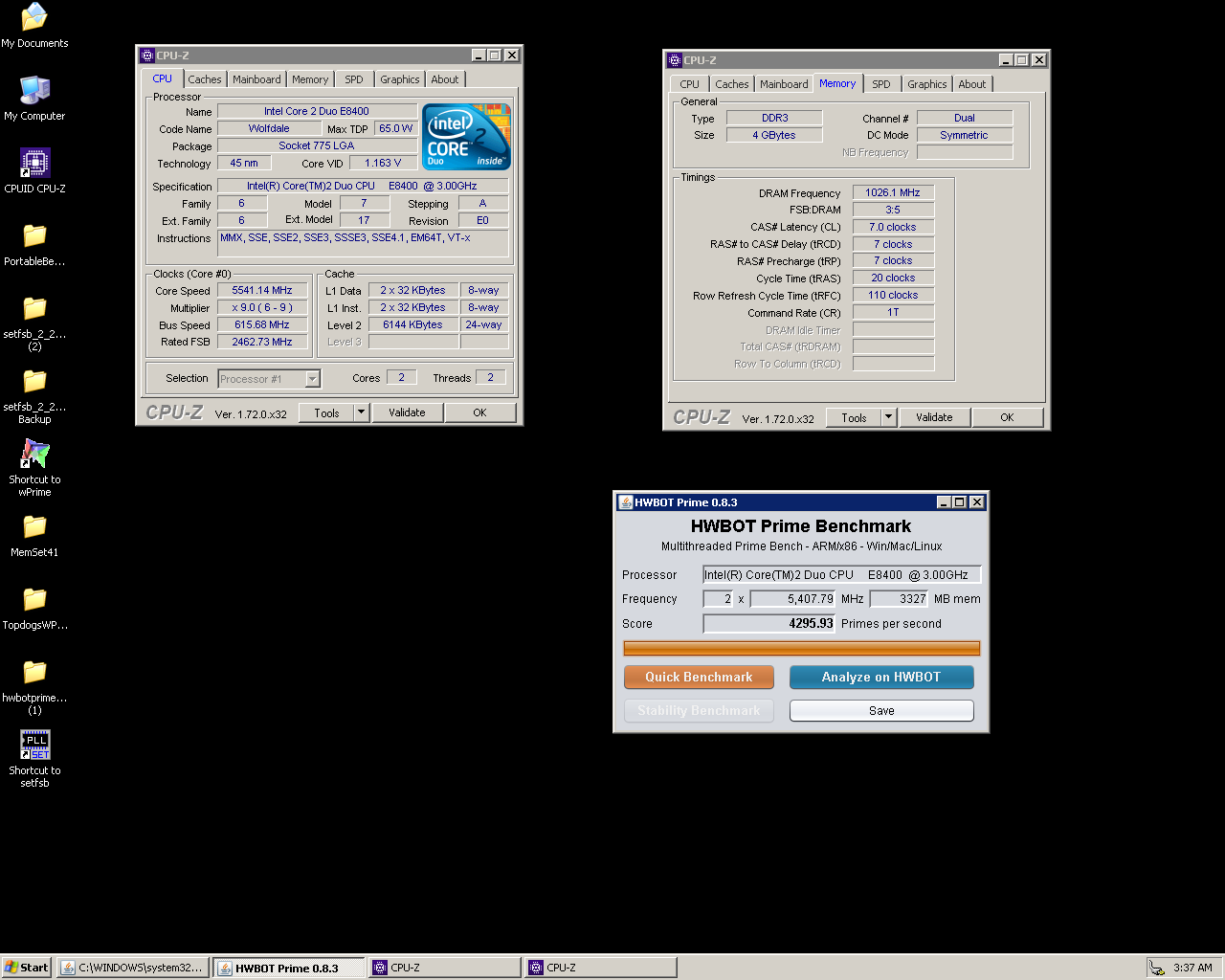Screen dimensions: 1225x980
Task: Open the setfsb_2_2... (2) folder
Action: (x=34, y=322)
